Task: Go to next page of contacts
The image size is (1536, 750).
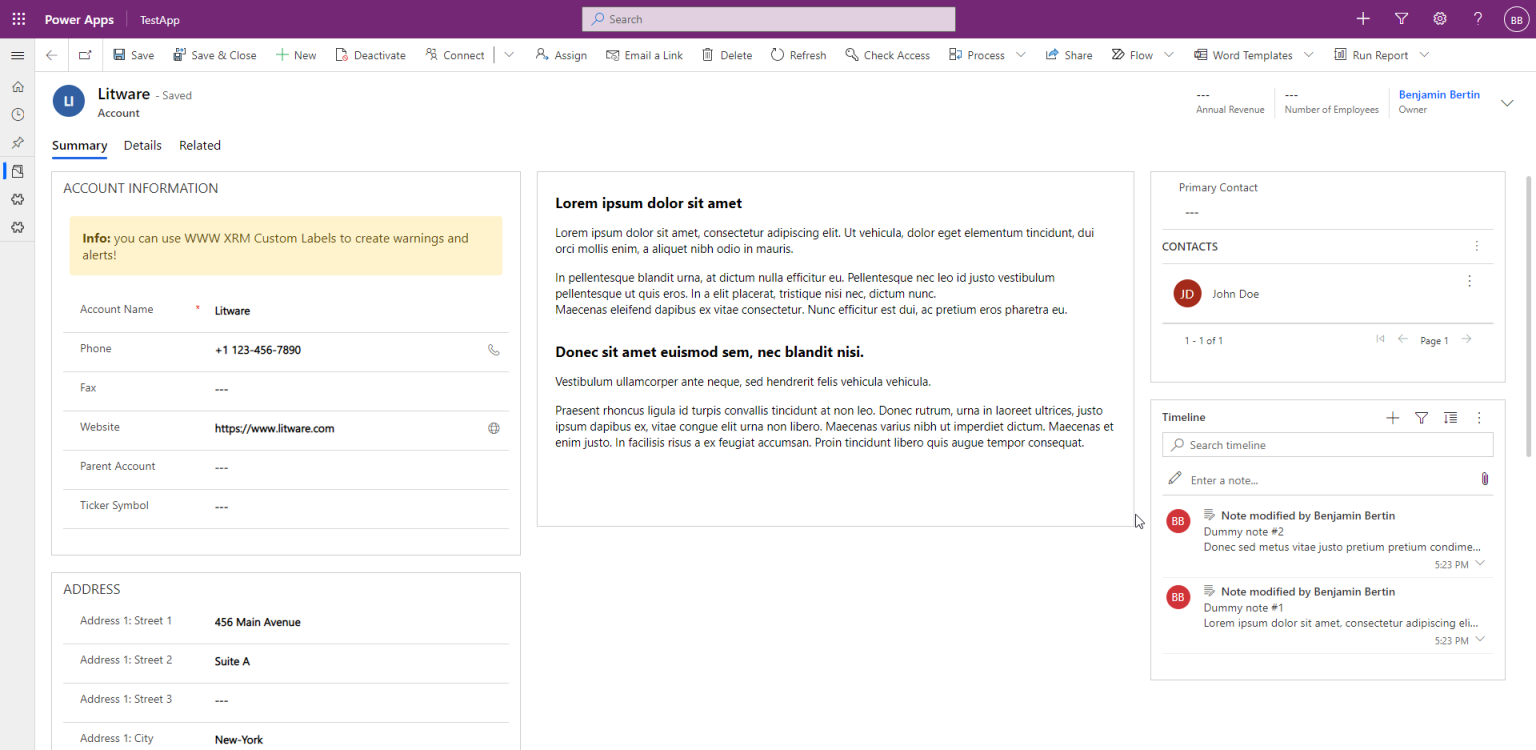Action: pos(1466,339)
